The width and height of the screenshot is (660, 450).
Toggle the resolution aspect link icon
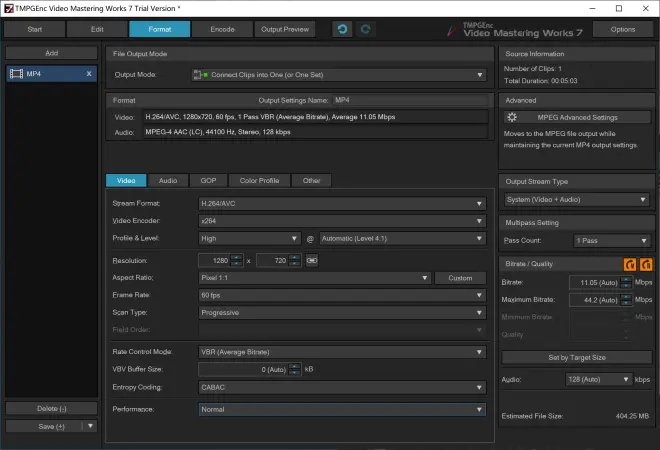[312, 261]
